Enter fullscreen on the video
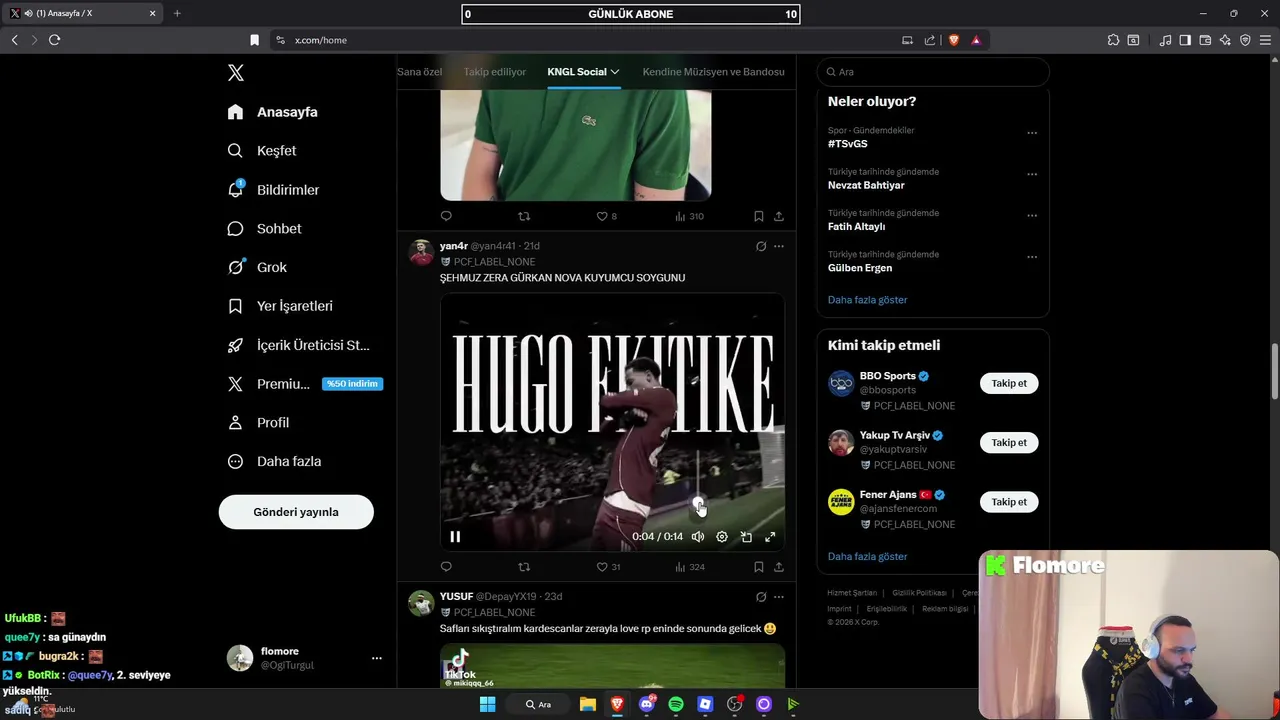1280x720 pixels. click(770, 537)
